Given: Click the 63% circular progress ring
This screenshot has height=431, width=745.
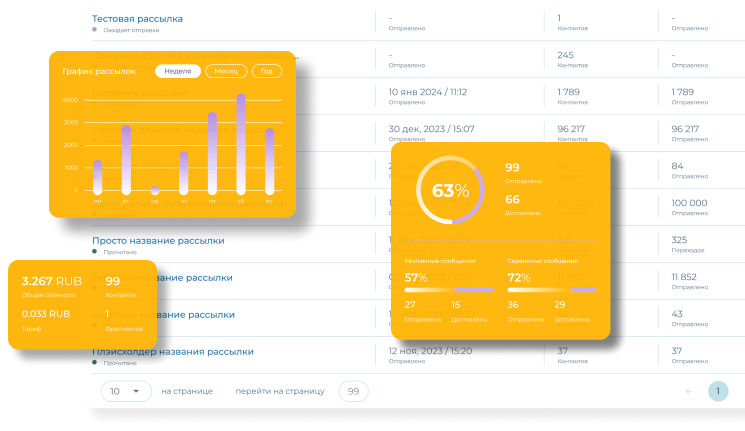Looking at the screenshot, I should 450,190.
